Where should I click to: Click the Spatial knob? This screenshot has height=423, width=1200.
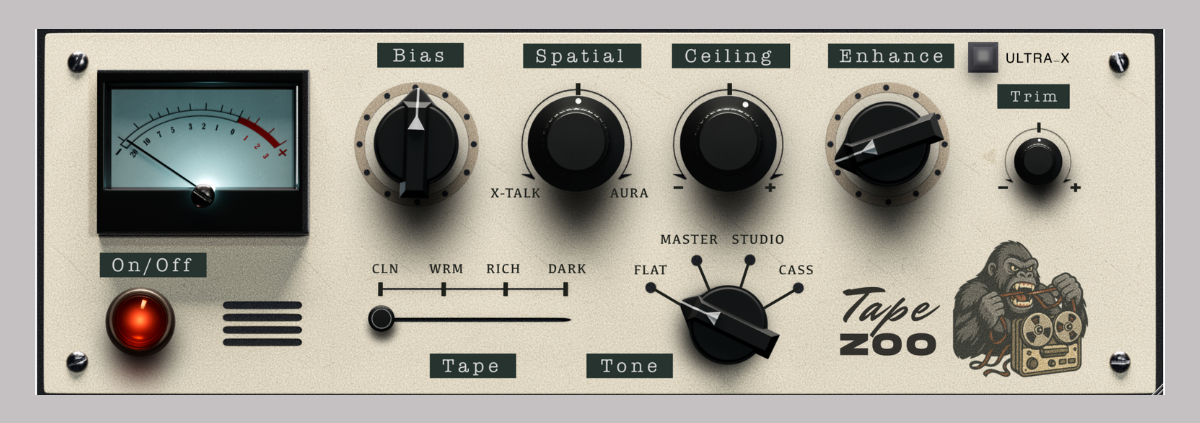click(x=577, y=140)
